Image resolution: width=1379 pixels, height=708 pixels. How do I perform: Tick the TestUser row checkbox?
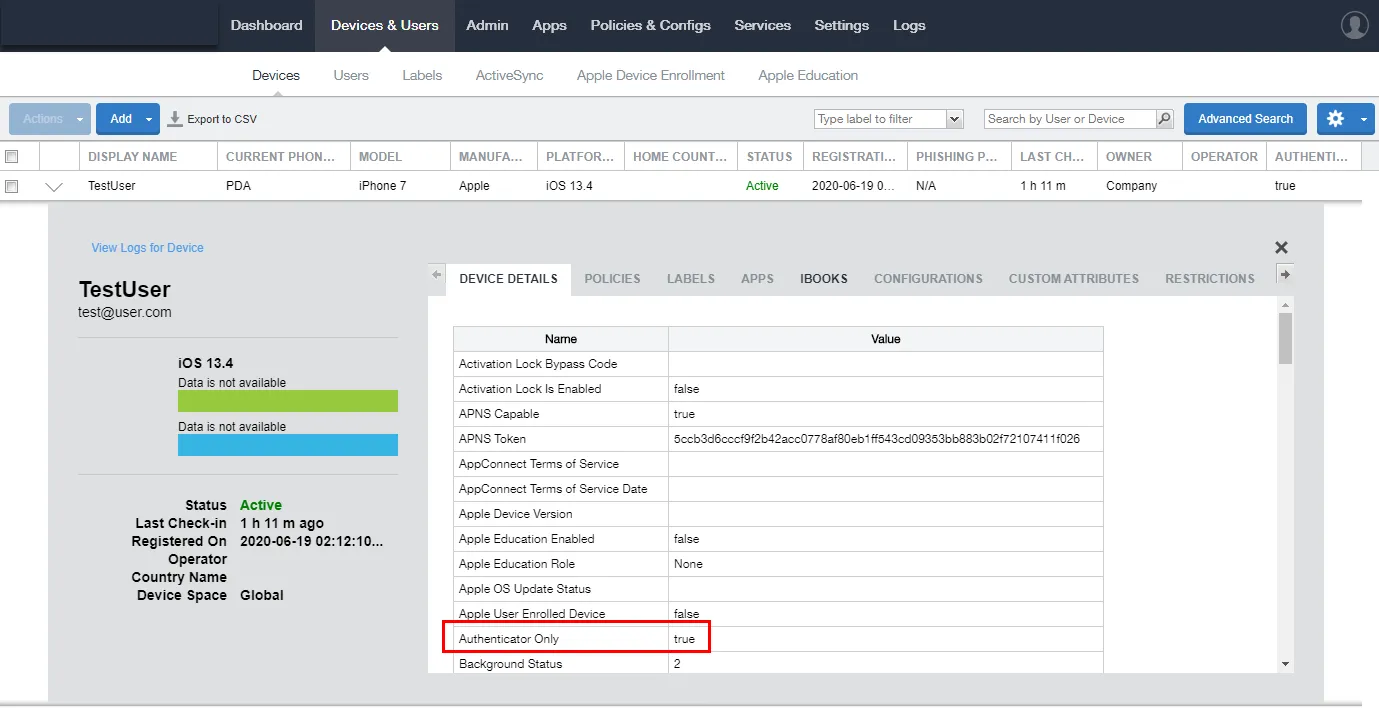click(x=12, y=186)
